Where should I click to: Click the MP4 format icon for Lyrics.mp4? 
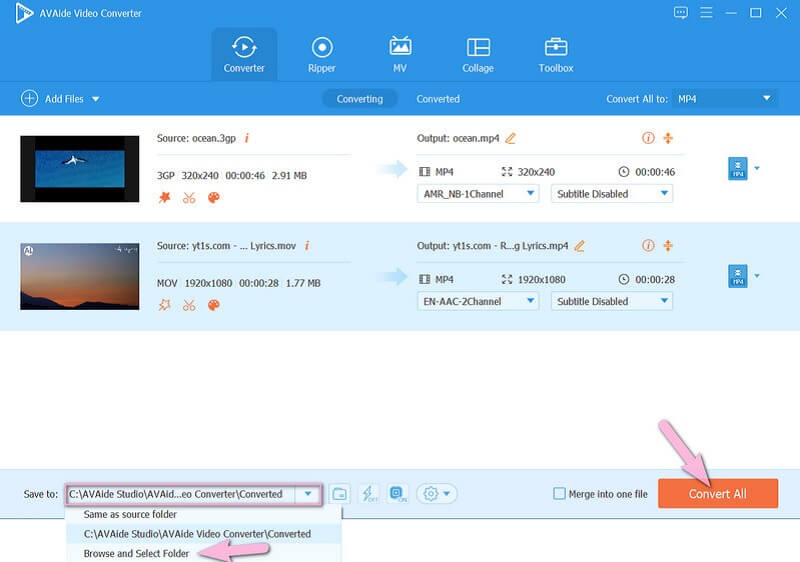click(x=738, y=276)
